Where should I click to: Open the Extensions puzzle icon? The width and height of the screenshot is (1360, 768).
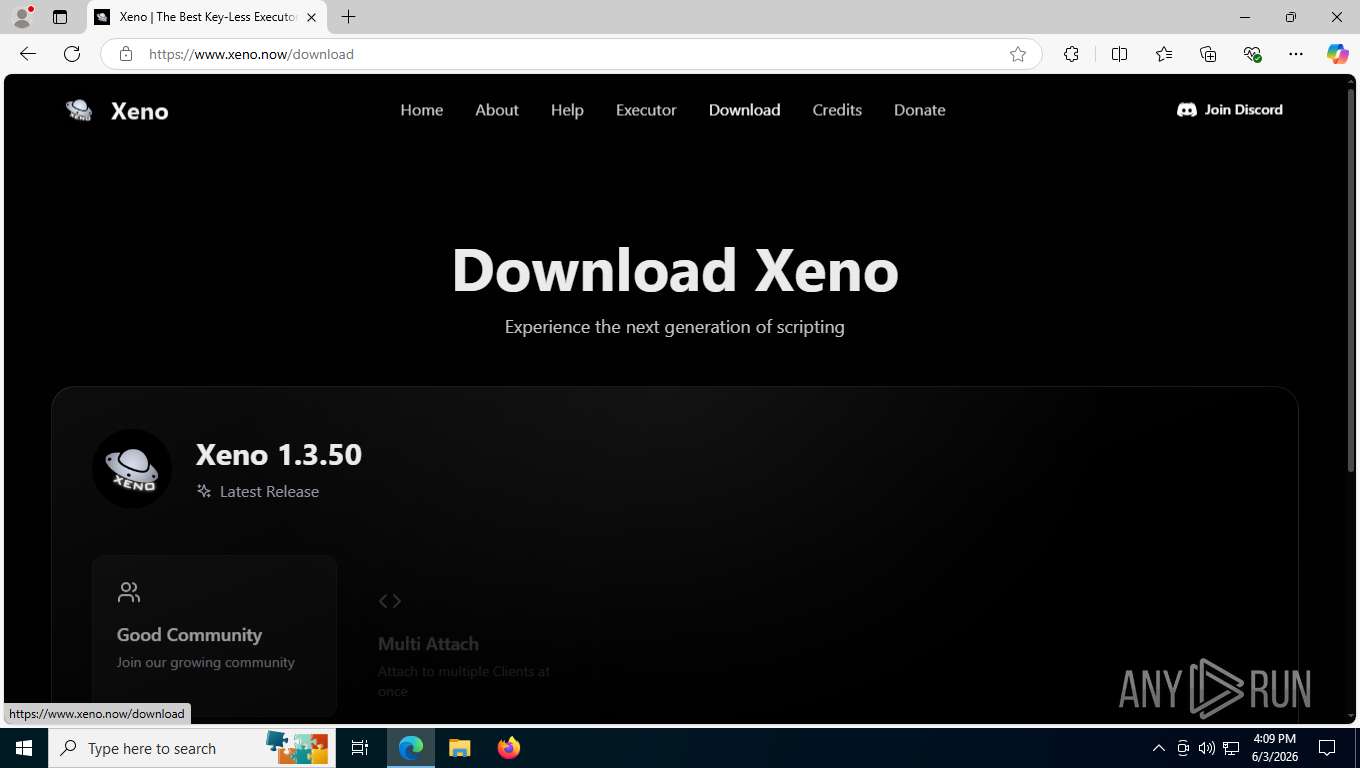pos(1071,54)
